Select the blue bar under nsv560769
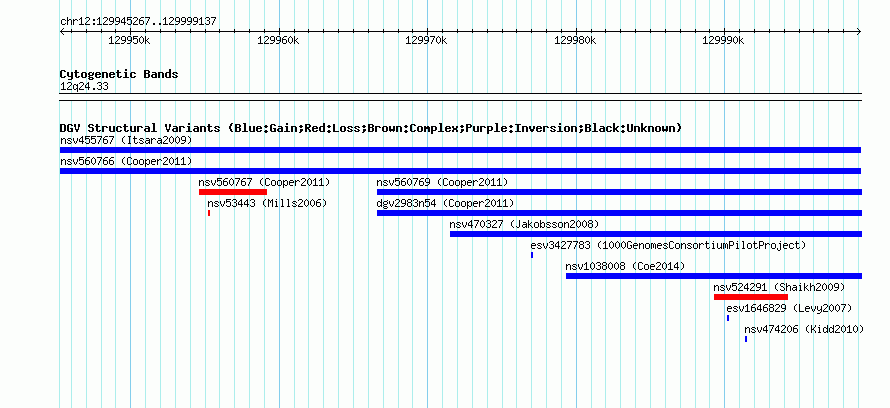 tap(619, 192)
